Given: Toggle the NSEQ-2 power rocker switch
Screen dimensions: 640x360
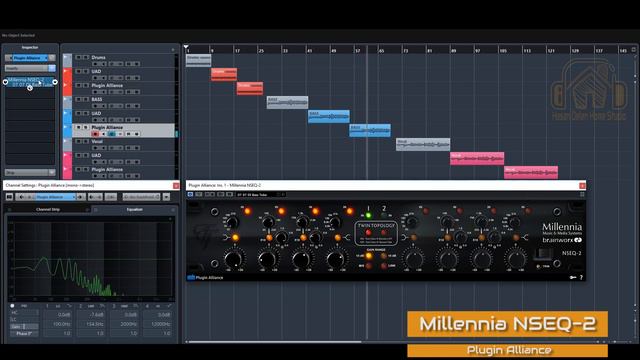Looking at the screenshot, I should click(543, 253).
